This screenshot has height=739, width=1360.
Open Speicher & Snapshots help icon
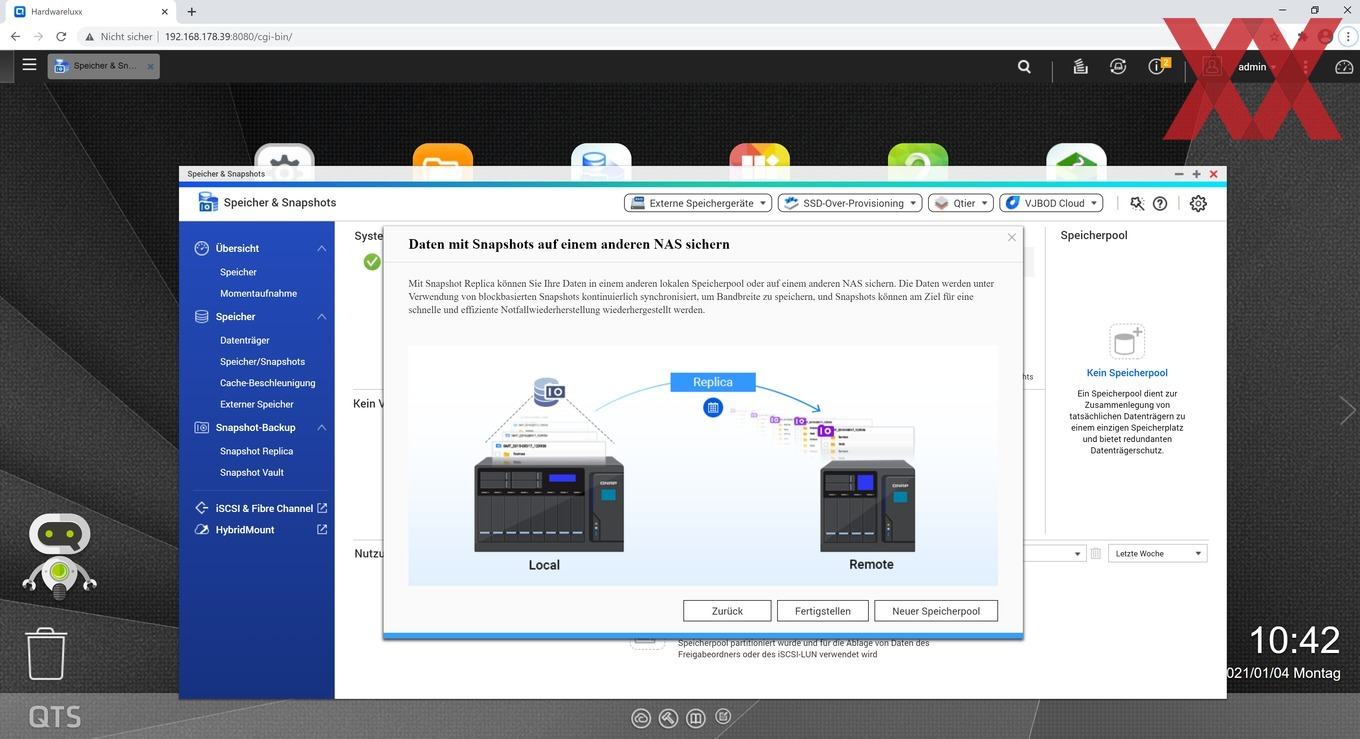[1160, 203]
